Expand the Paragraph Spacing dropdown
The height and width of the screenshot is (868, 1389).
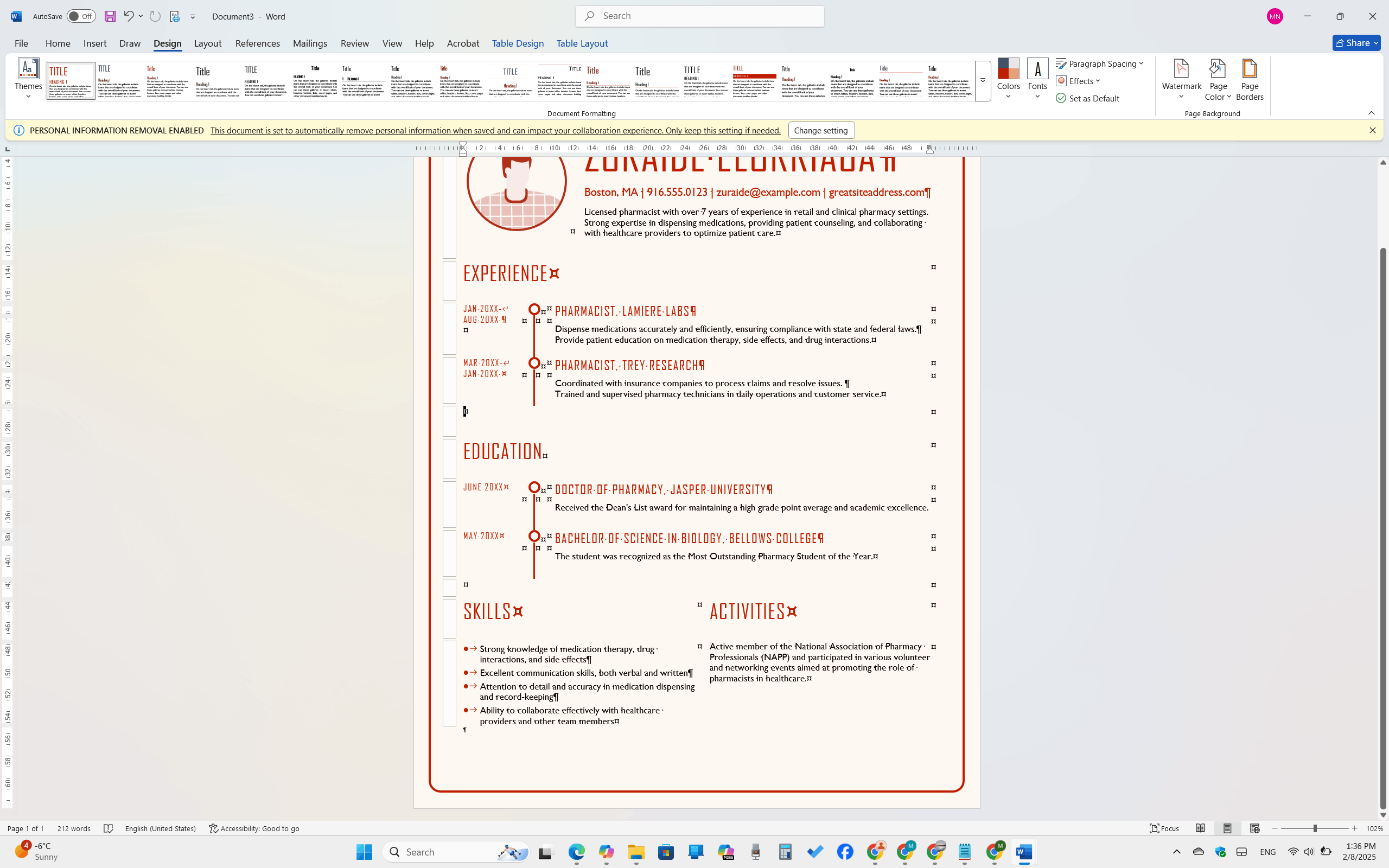(x=1100, y=63)
